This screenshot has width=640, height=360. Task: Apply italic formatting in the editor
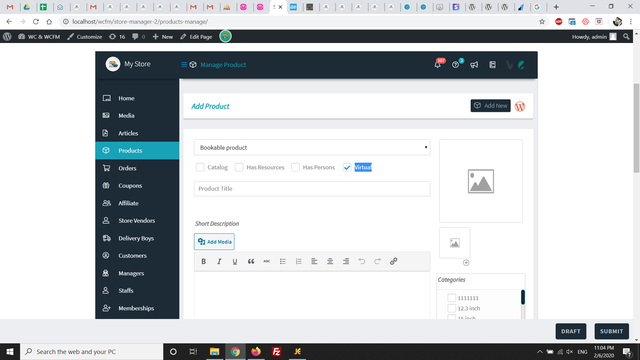(219, 261)
